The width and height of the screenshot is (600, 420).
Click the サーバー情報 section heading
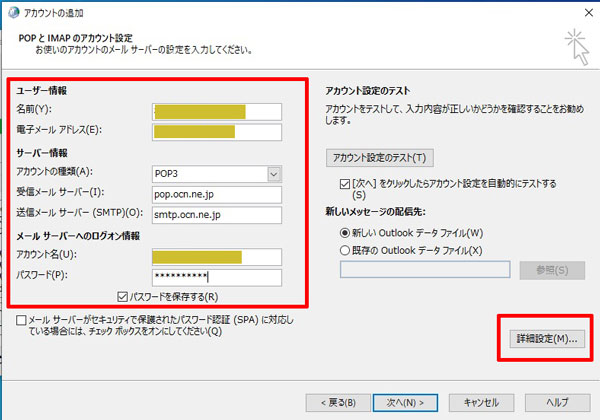click(42, 153)
